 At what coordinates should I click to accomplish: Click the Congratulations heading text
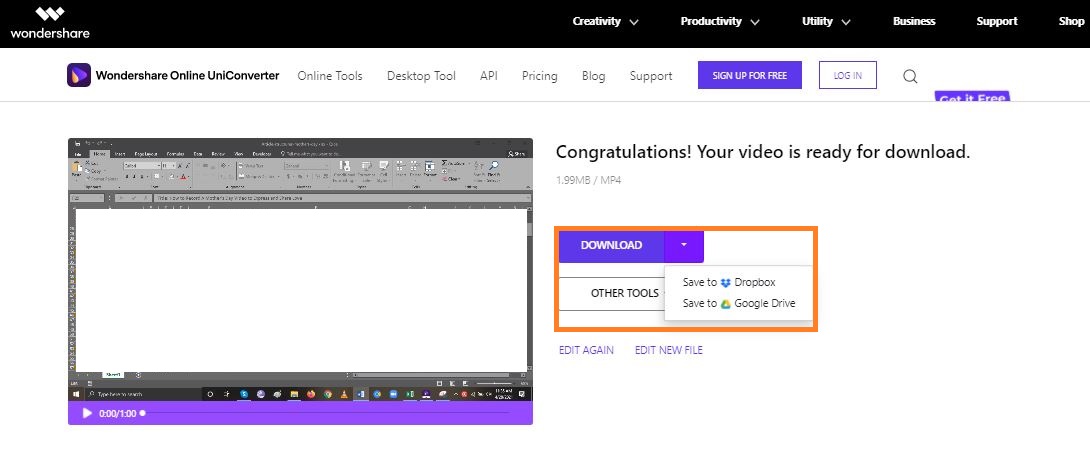(763, 151)
